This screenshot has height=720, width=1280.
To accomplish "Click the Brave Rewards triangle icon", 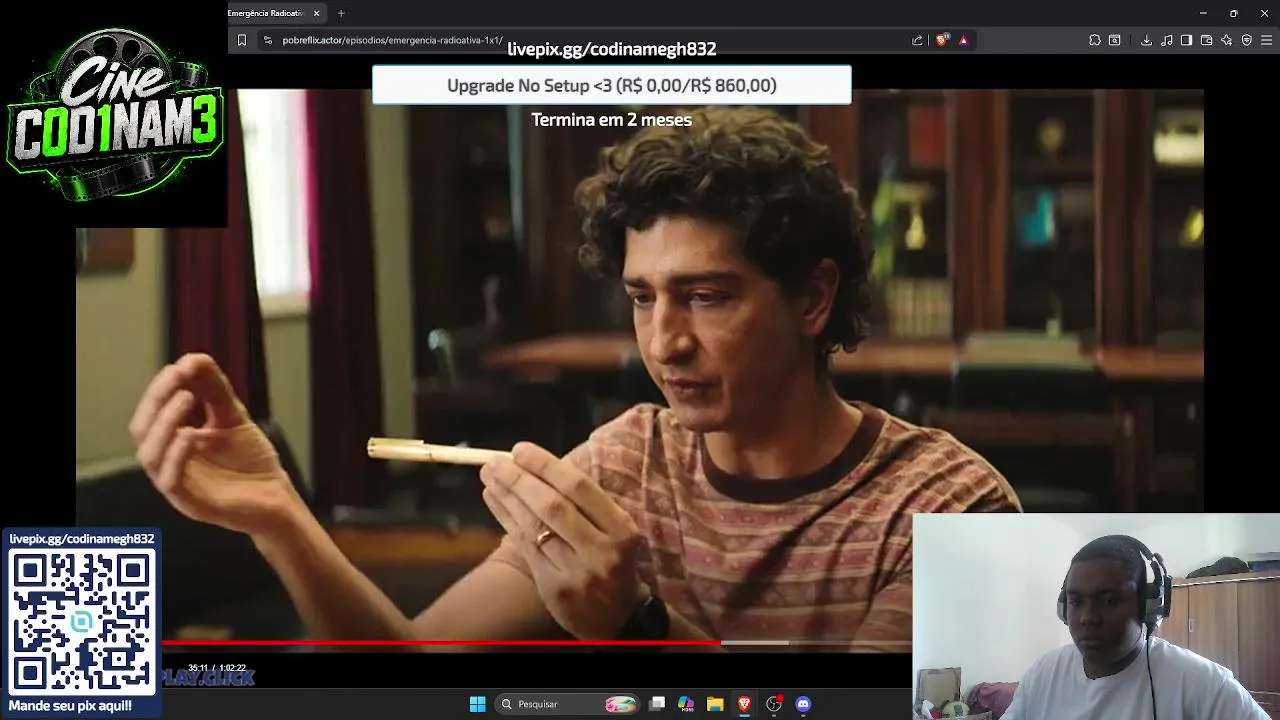I will (963, 40).
